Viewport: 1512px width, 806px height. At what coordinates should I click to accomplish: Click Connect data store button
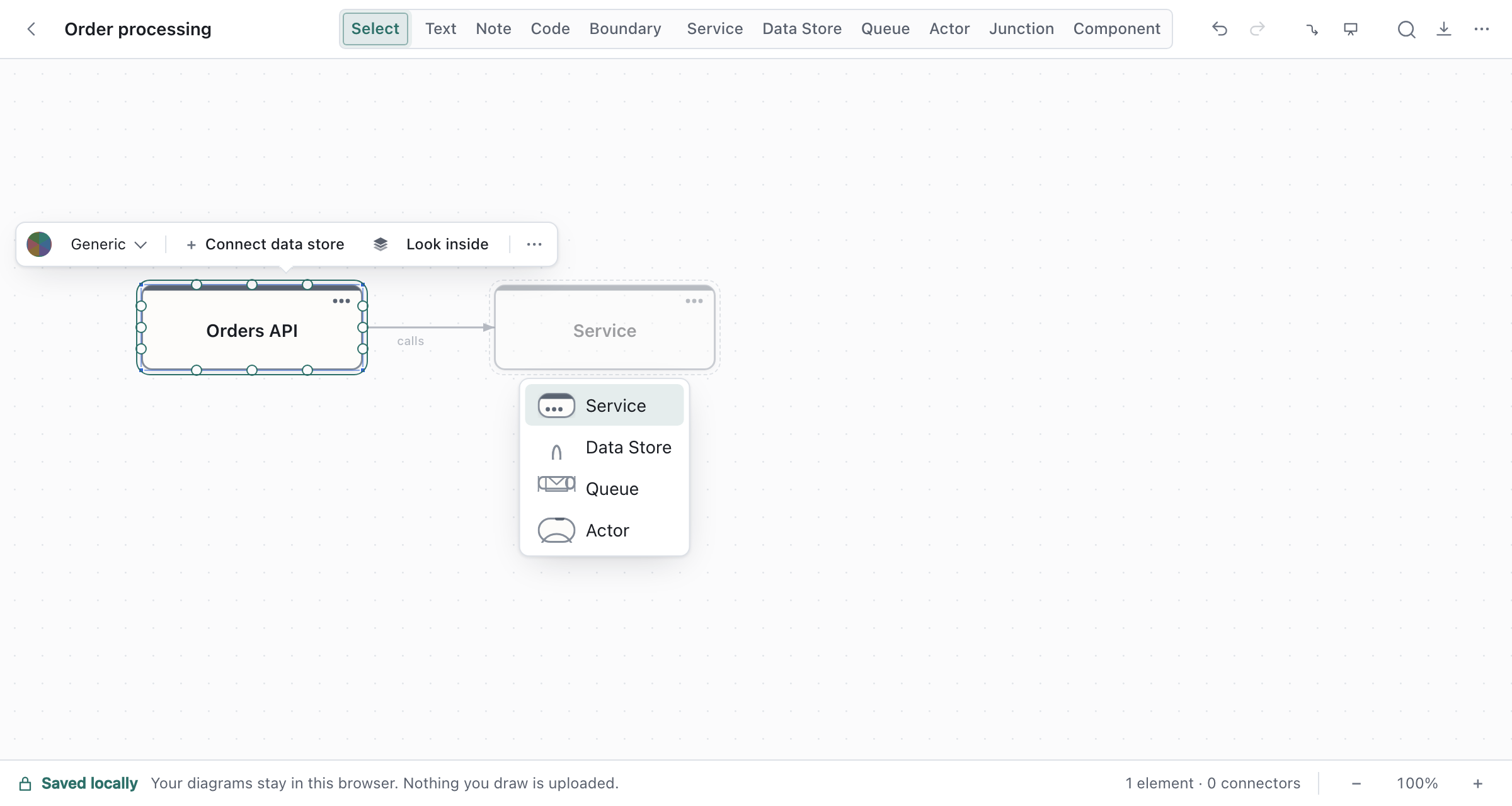tap(265, 244)
